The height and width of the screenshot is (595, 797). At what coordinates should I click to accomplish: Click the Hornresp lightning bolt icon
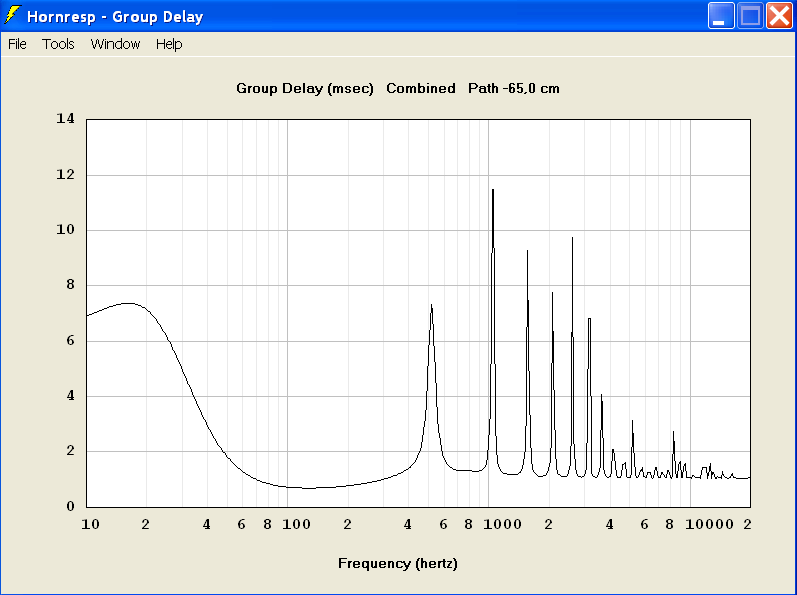[12, 15]
